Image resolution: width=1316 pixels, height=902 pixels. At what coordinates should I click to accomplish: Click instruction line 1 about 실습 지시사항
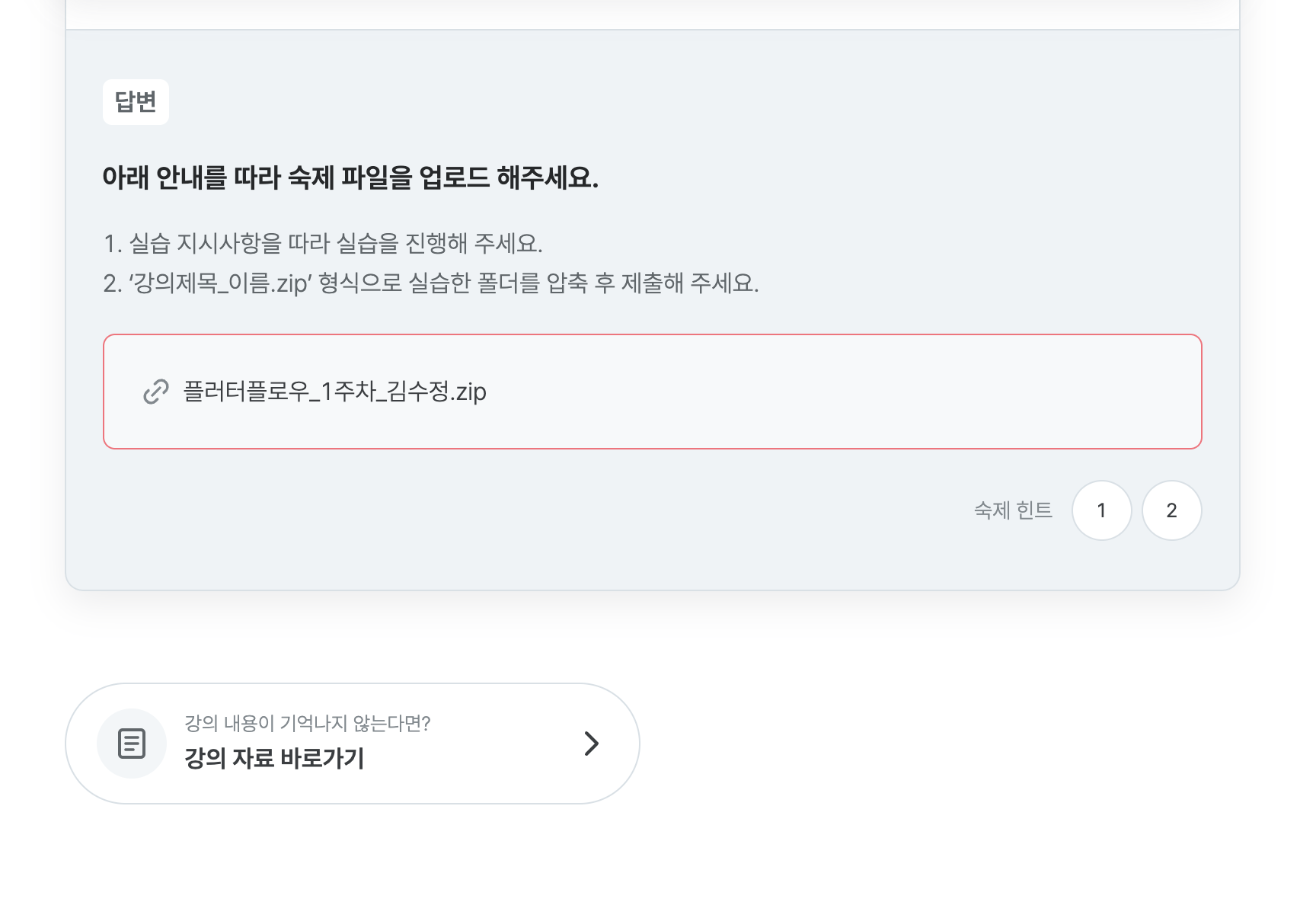click(323, 244)
